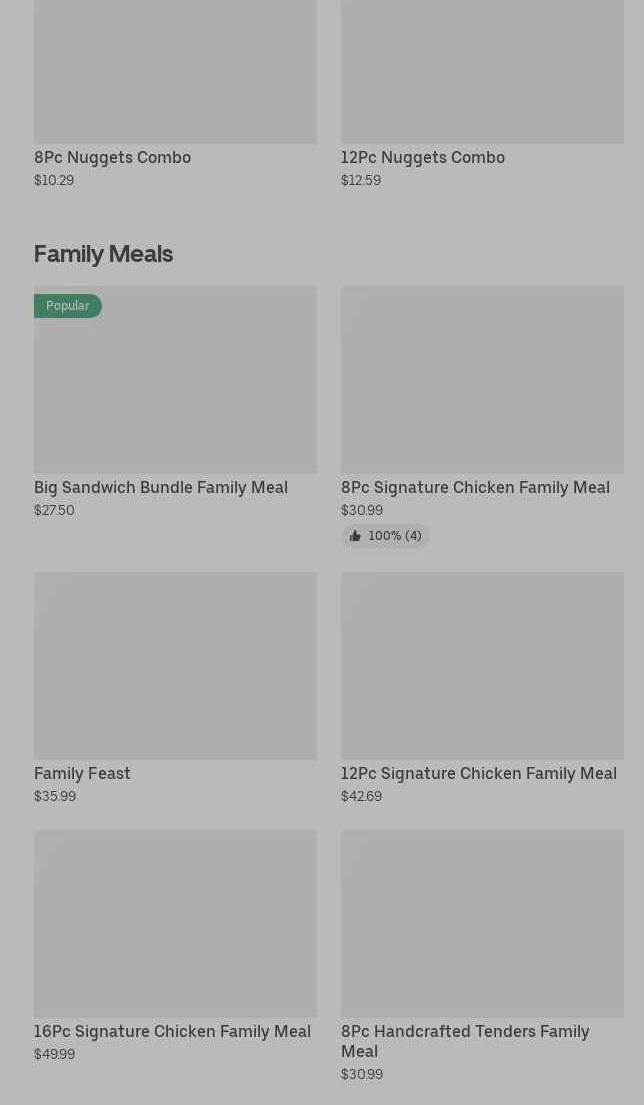Open the Big Sandwich Bundle Family Meal title
Viewport: 644px width, 1105px height.
161,487
